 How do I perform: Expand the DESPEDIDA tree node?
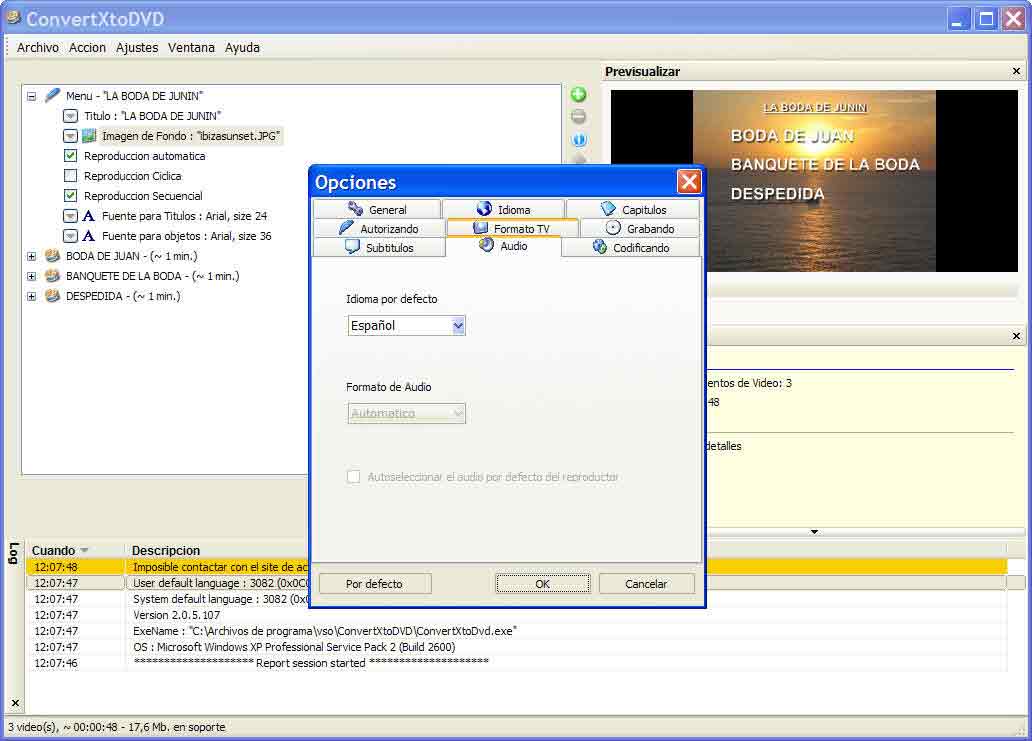click(x=31, y=296)
